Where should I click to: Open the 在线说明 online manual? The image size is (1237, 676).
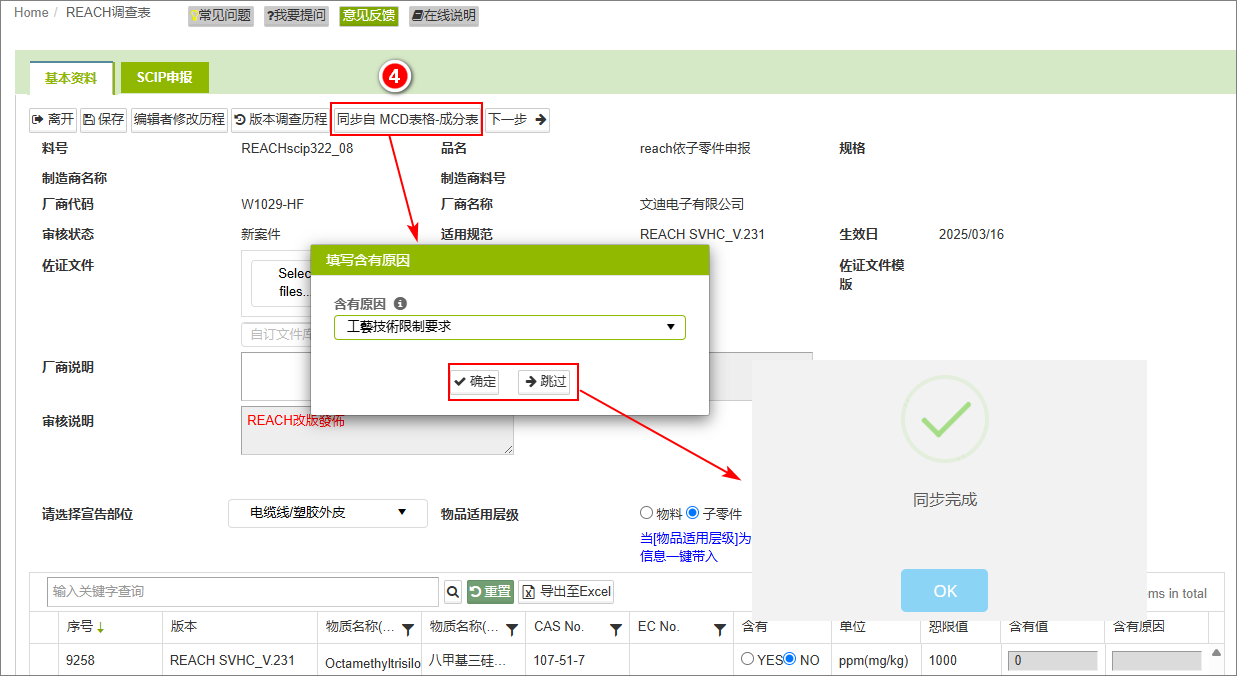[x=443, y=16]
